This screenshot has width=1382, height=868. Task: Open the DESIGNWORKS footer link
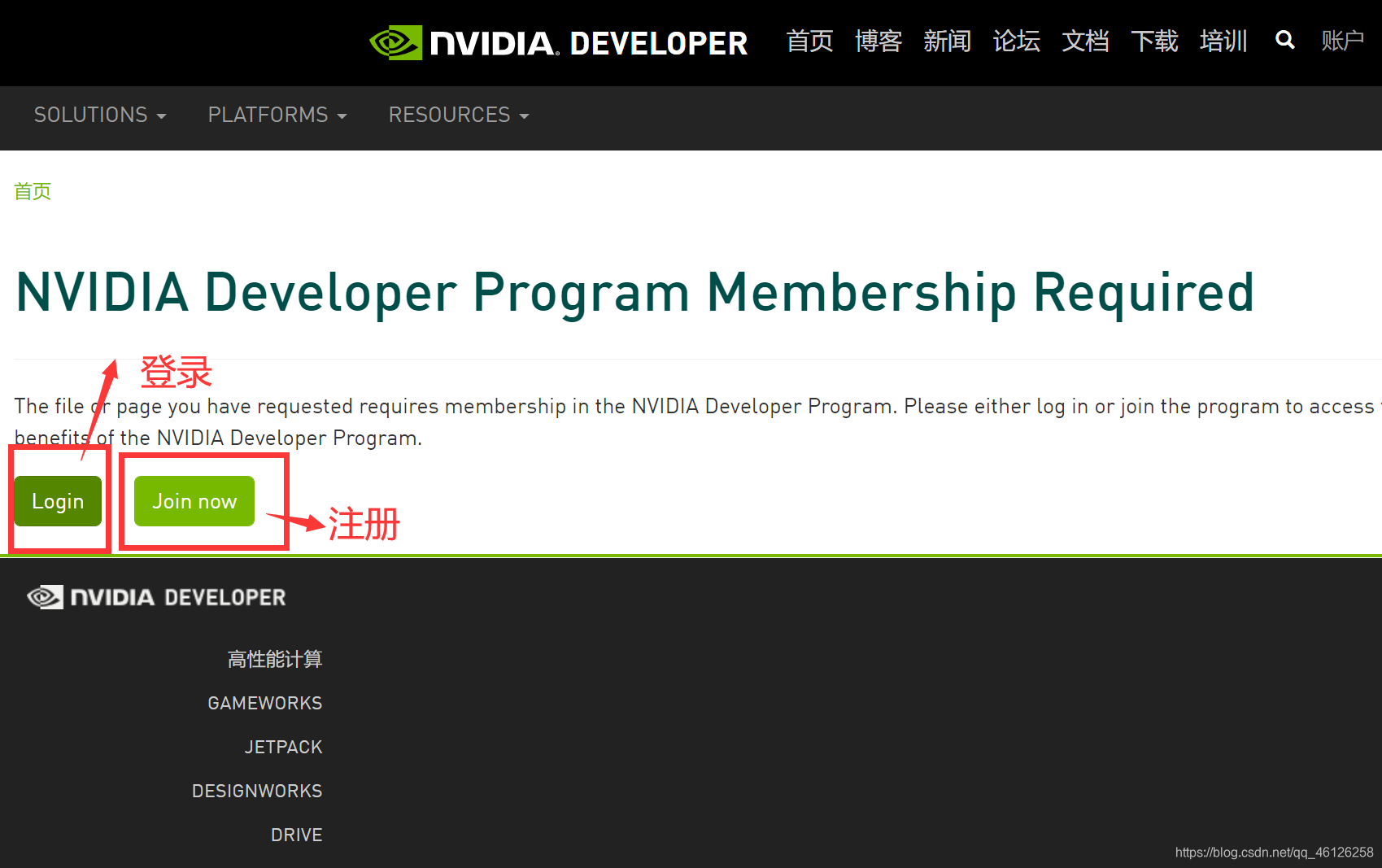[257, 791]
